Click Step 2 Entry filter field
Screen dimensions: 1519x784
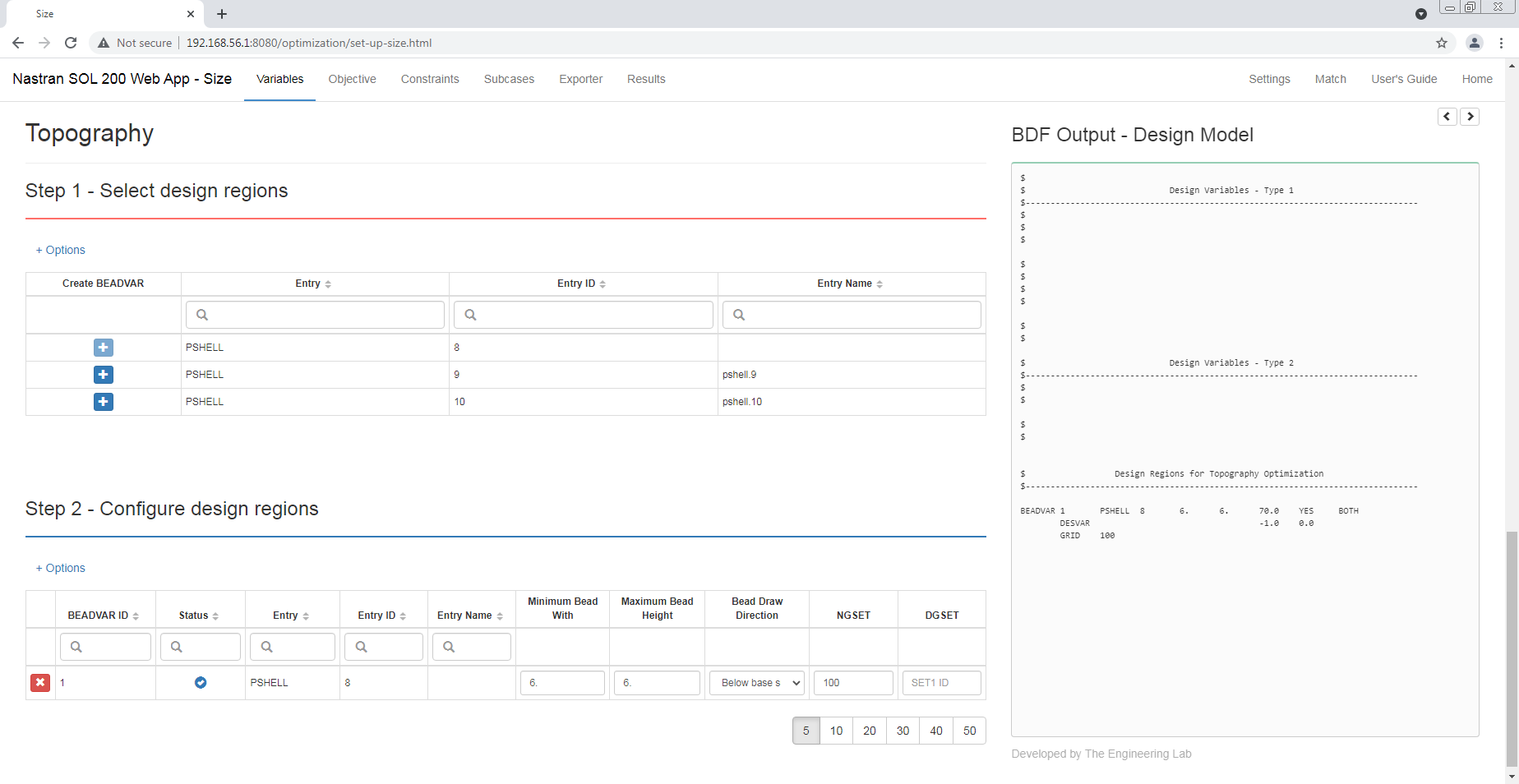pyautogui.click(x=293, y=647)
